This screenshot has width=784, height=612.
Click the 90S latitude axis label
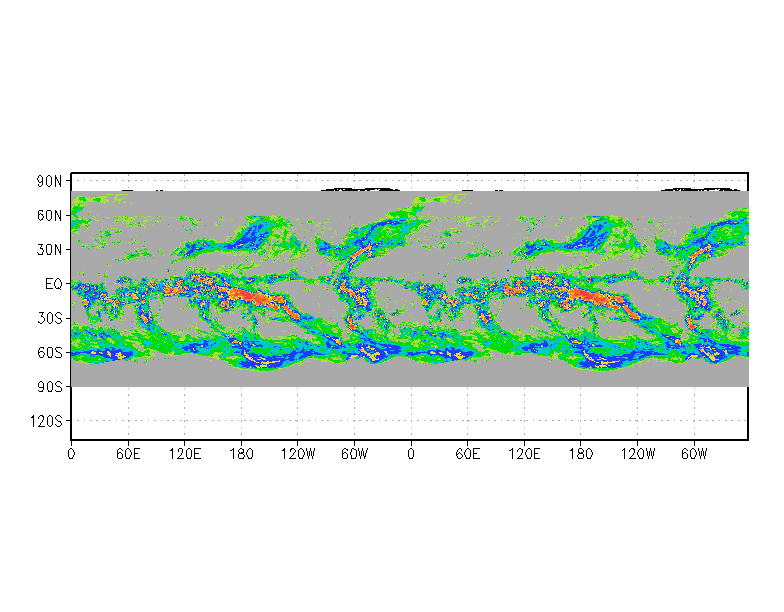[49, 387]
